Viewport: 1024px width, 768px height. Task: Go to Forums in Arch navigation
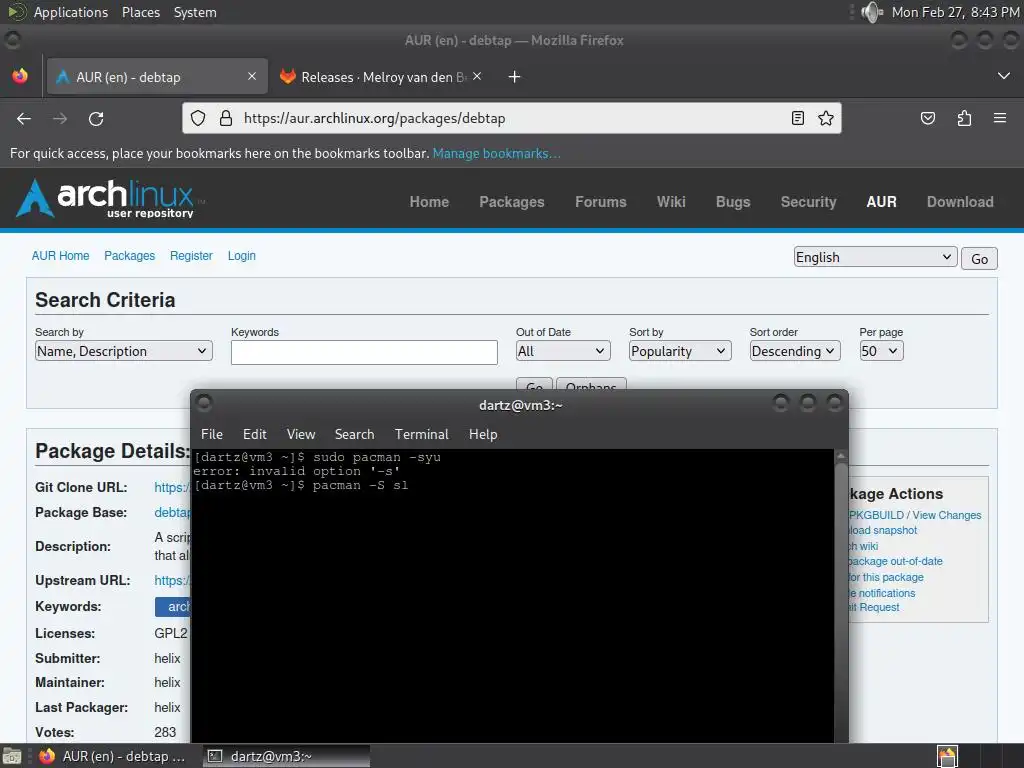(601, 202)
